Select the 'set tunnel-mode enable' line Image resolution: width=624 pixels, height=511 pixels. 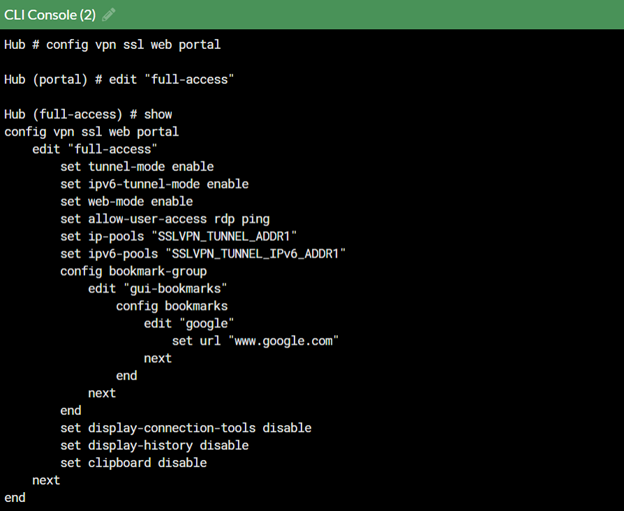pyautogui.click(x=137, y=166)
